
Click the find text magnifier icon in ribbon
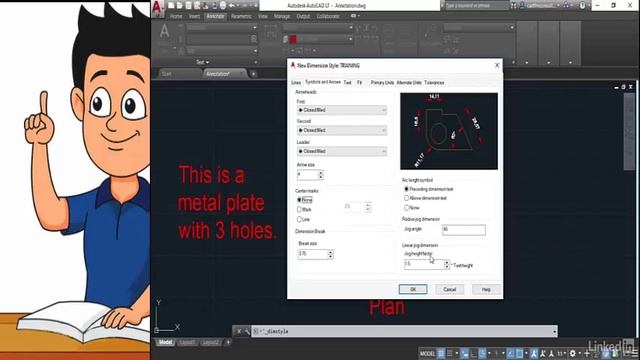(253, 39)
